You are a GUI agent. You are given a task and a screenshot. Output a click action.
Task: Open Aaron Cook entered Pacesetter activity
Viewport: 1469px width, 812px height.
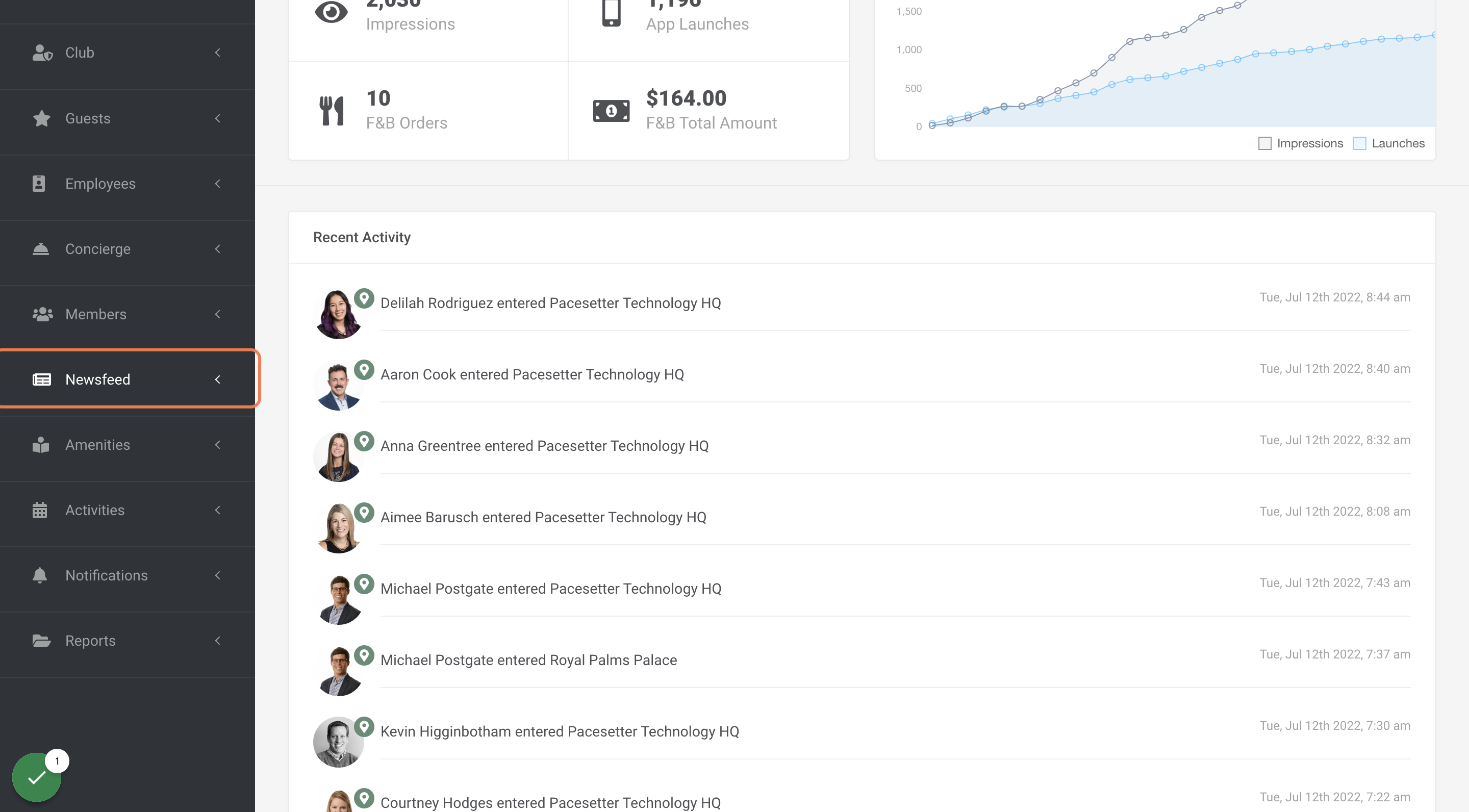(531, 375)
